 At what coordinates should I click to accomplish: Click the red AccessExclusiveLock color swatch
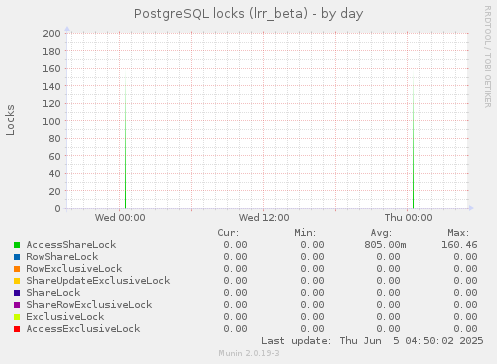click(17, 329)
